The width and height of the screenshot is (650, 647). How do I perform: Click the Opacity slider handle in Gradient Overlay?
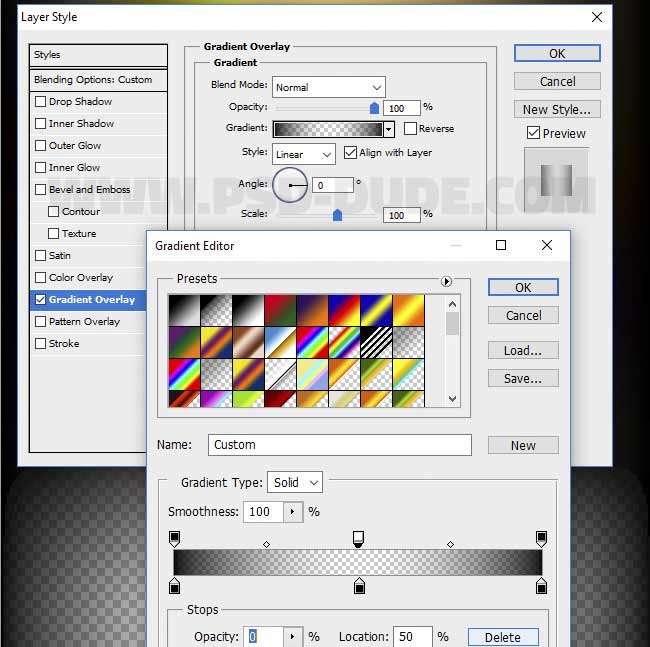click(375, 108)
